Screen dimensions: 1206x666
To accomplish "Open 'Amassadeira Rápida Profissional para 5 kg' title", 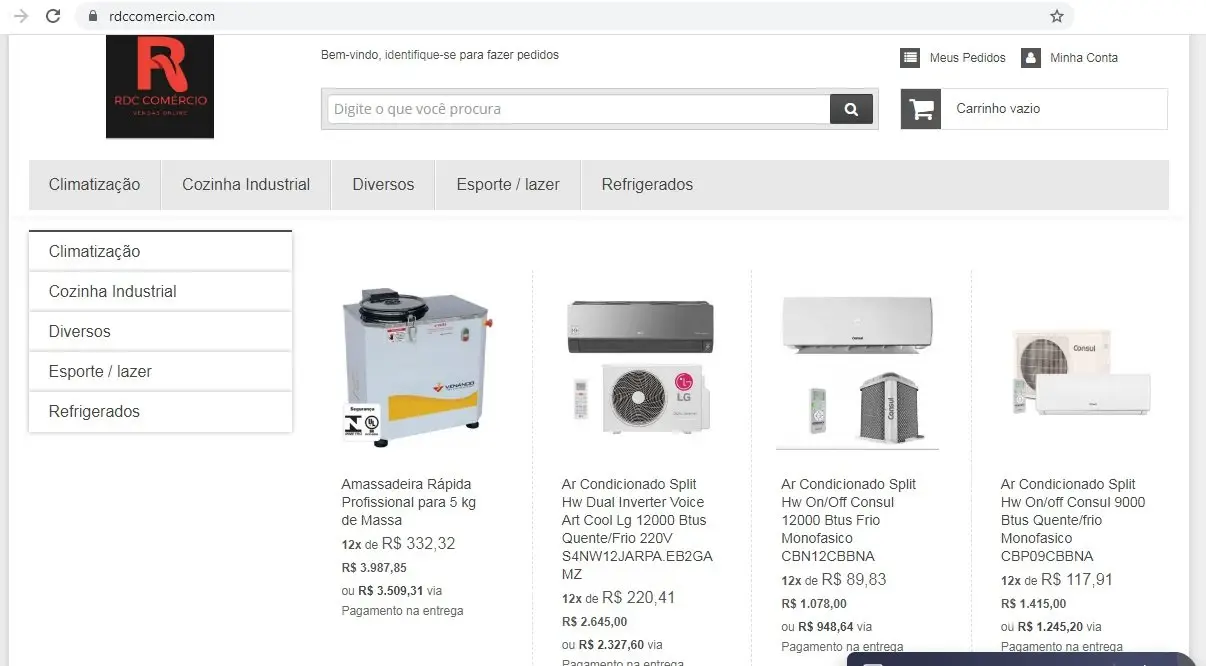I will click(409, 502).
